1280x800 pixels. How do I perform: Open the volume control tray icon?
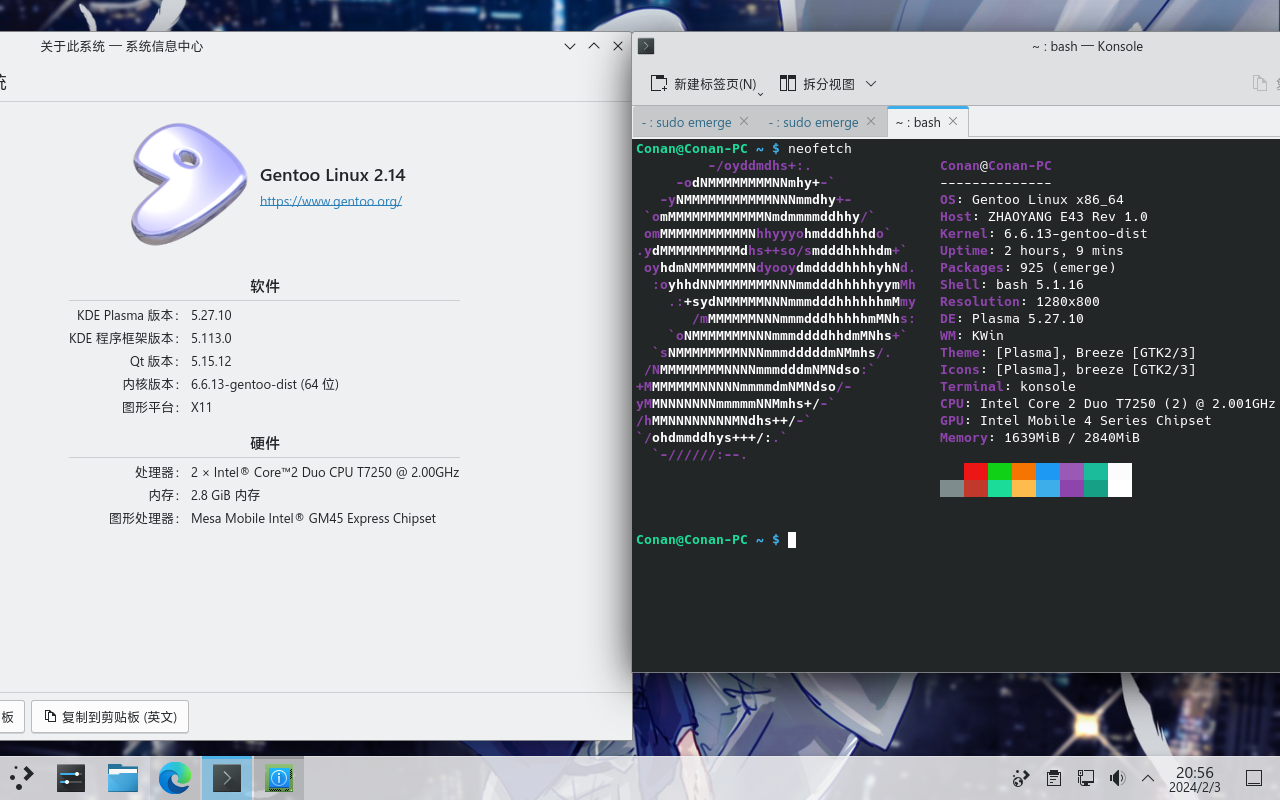1117,778
